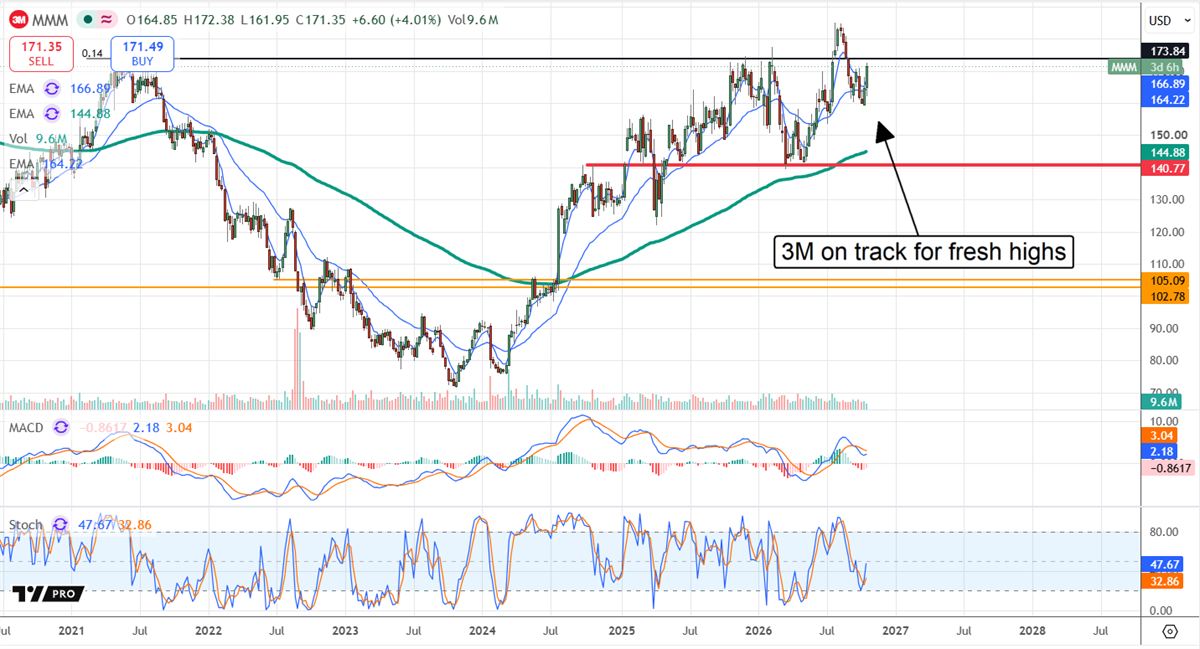Click the 2.18 blue MACD scale label
The height and width of the screenshot is (649, 1200).
(x=1160, y=452)
